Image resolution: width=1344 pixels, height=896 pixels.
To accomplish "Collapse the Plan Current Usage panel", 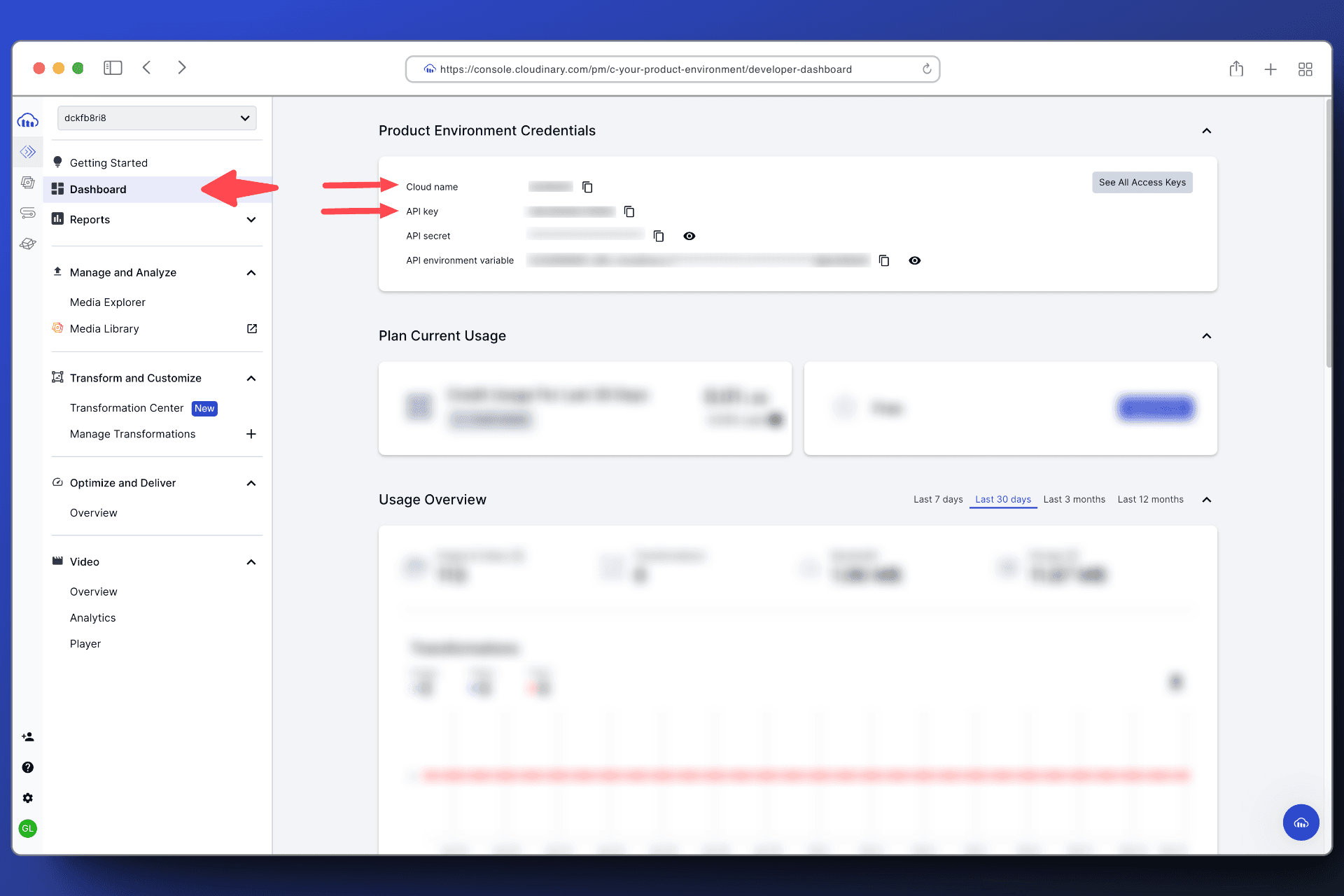I will [1207, 336].
